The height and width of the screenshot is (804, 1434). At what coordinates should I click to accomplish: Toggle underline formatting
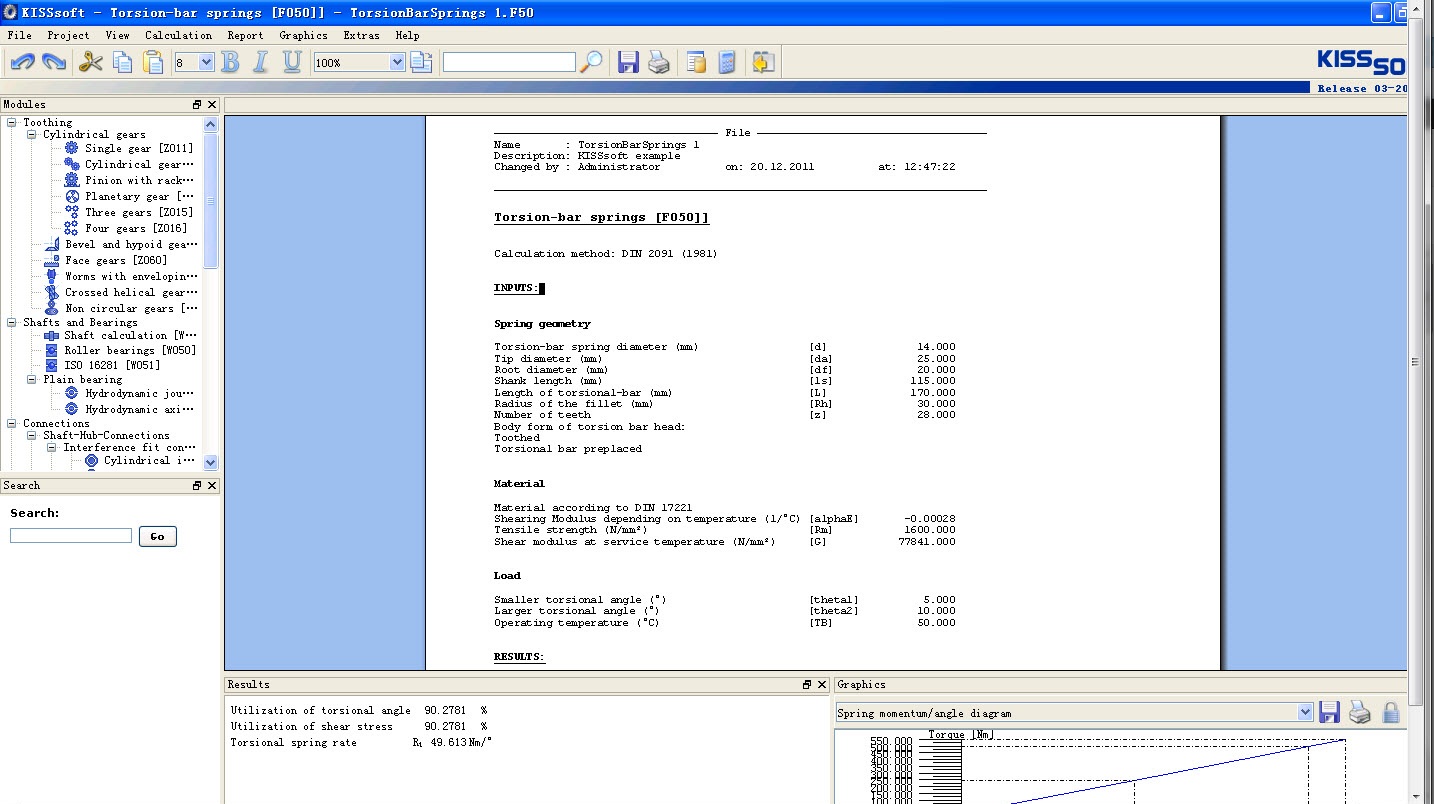point(292,62)
